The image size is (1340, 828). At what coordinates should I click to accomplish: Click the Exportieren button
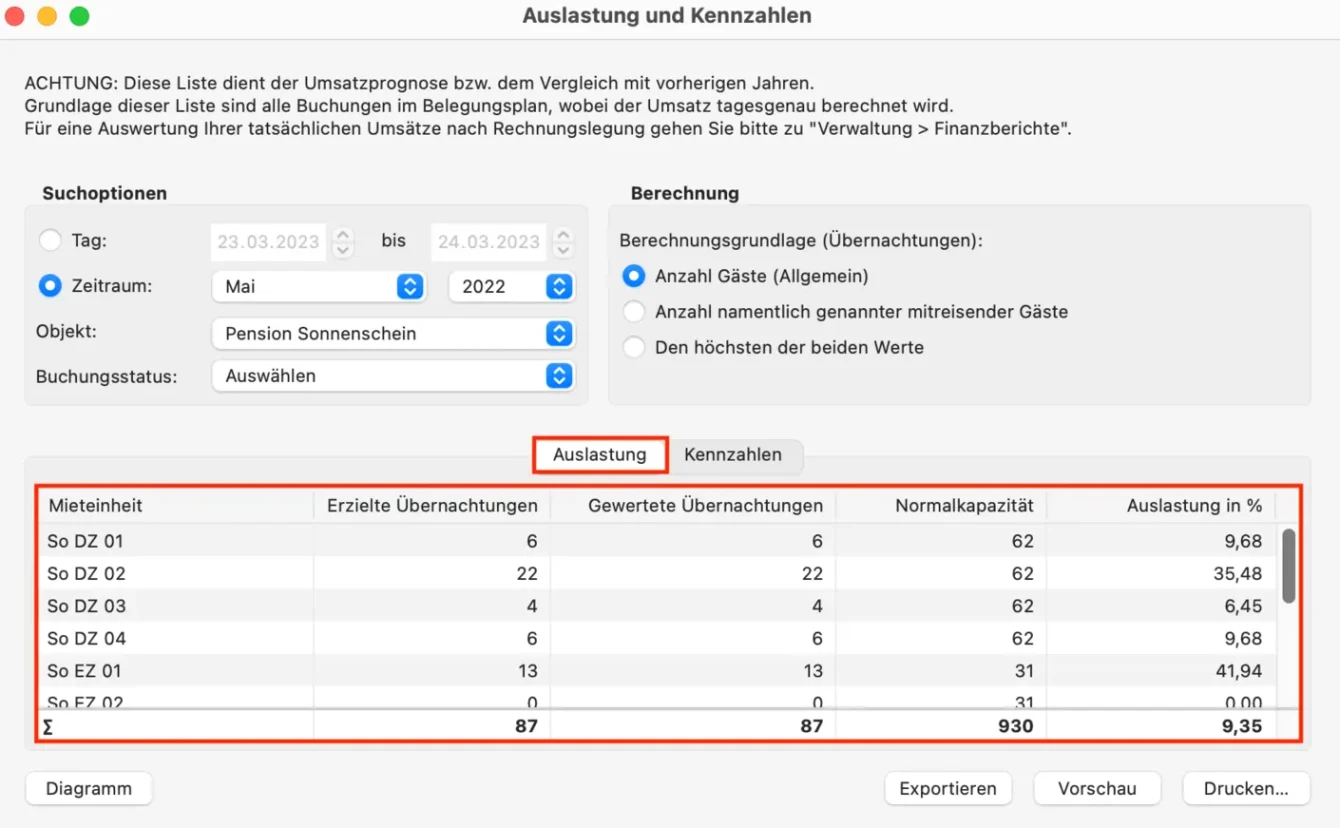tap(948, 788)
